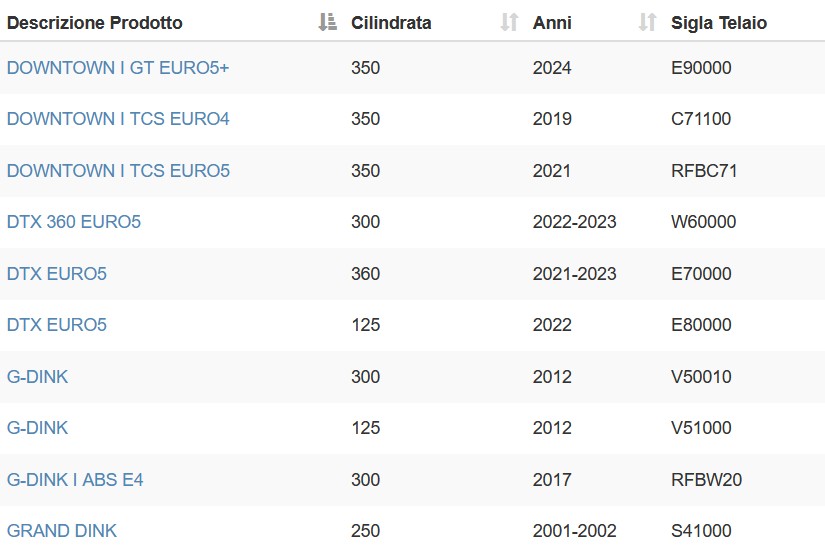Sort by Descrizione Prodotto icon
The image size is (825, 555).
(x=327, y=23)
